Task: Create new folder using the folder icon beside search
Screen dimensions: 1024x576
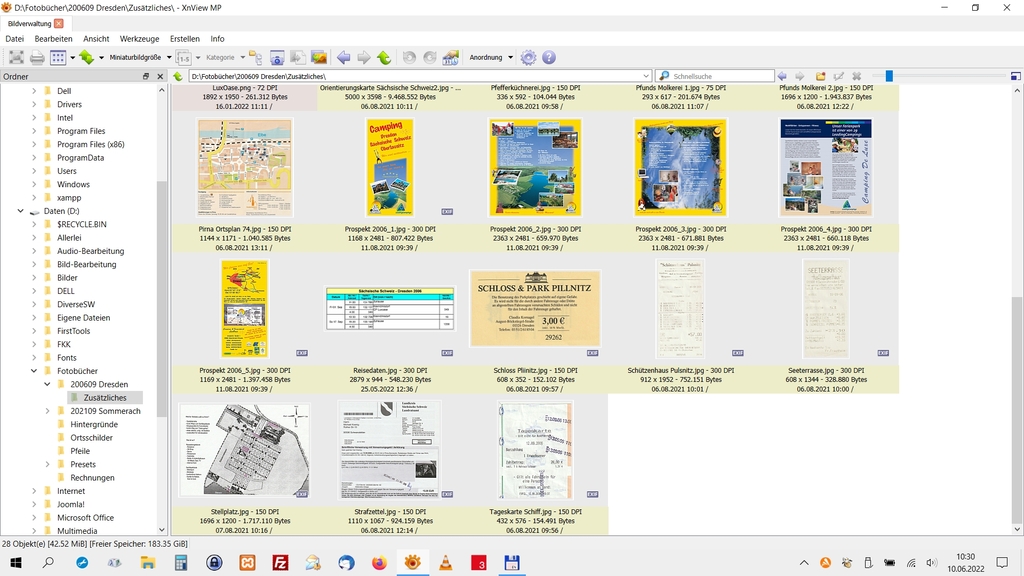Action: pyautogui.click(x=820, y=76)
